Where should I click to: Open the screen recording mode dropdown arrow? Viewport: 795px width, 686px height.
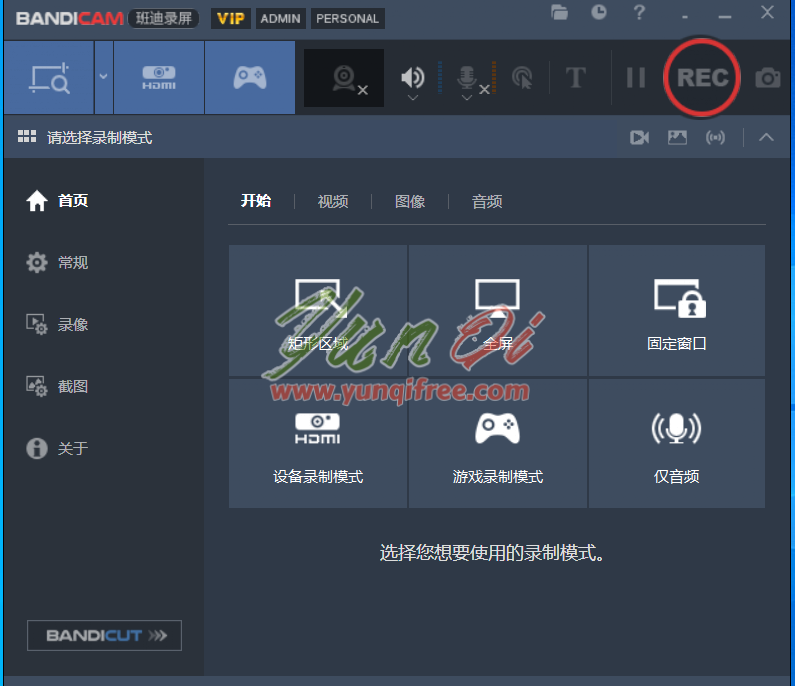tap(103, 78)
